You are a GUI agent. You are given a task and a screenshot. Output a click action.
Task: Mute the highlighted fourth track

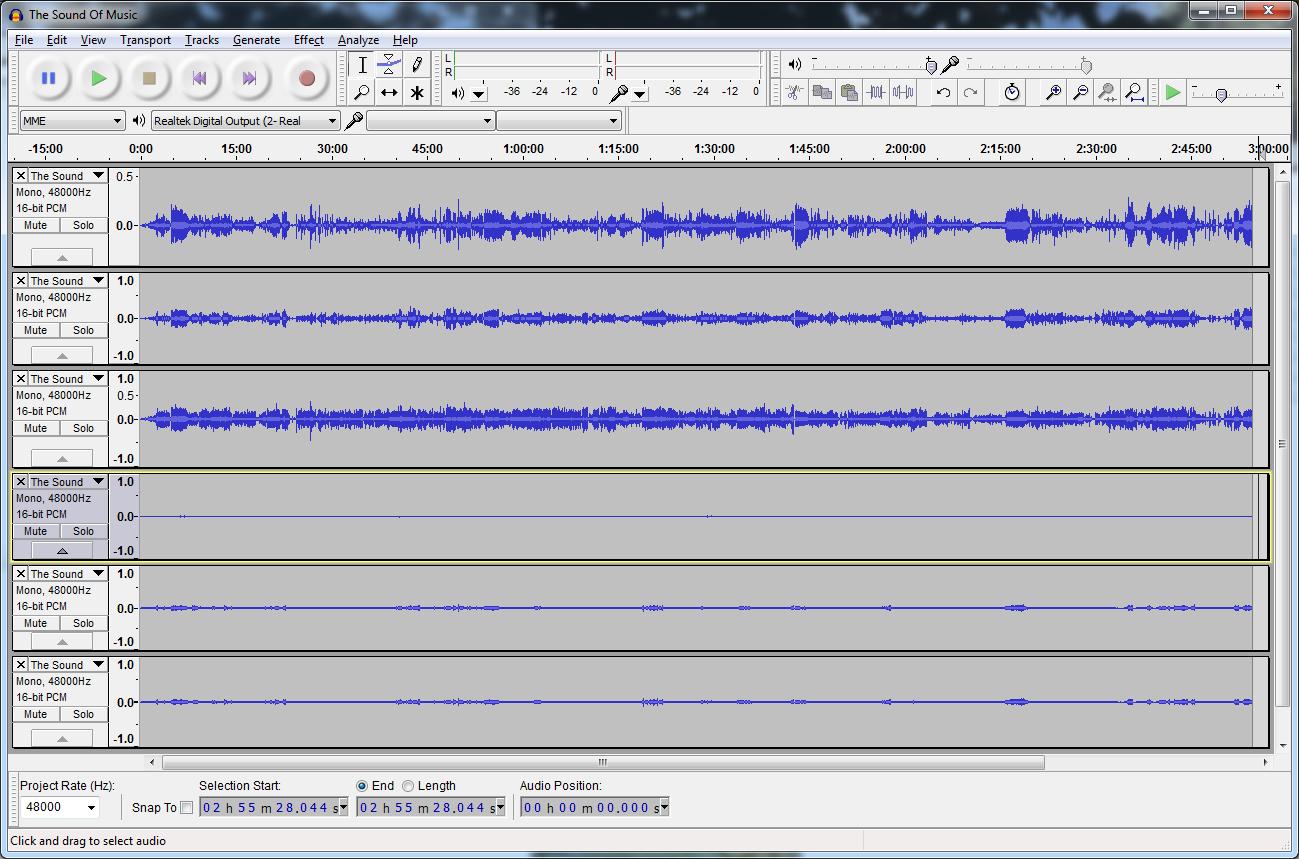36,531
